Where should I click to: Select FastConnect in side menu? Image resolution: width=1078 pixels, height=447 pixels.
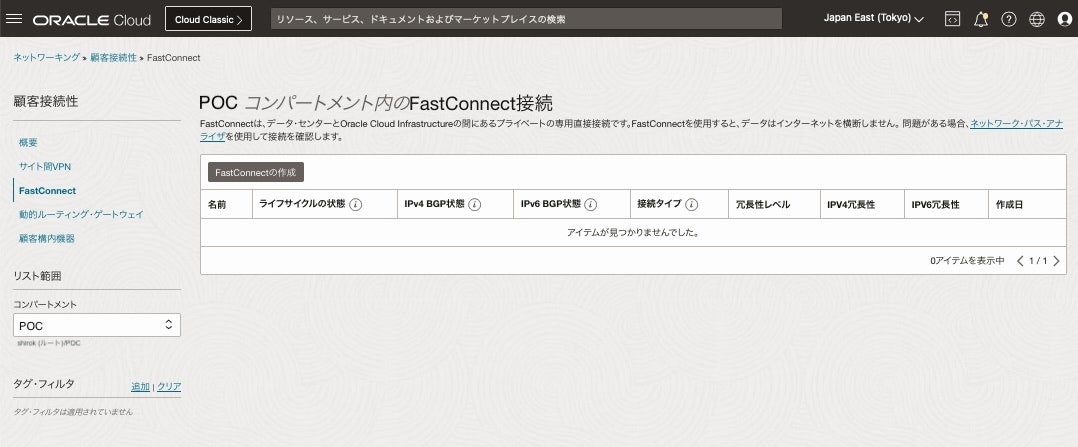[47, 190]
